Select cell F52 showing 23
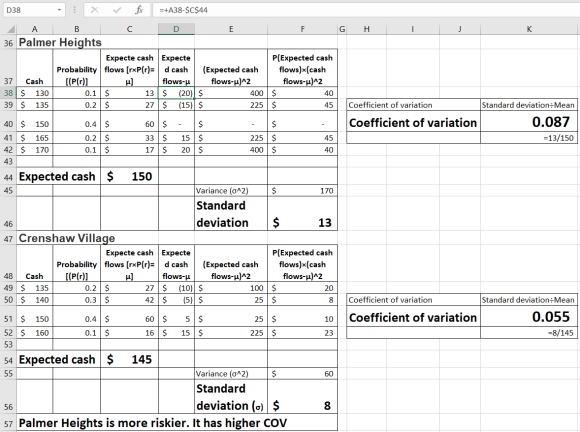580x432 pixels. tap(303, 333)
